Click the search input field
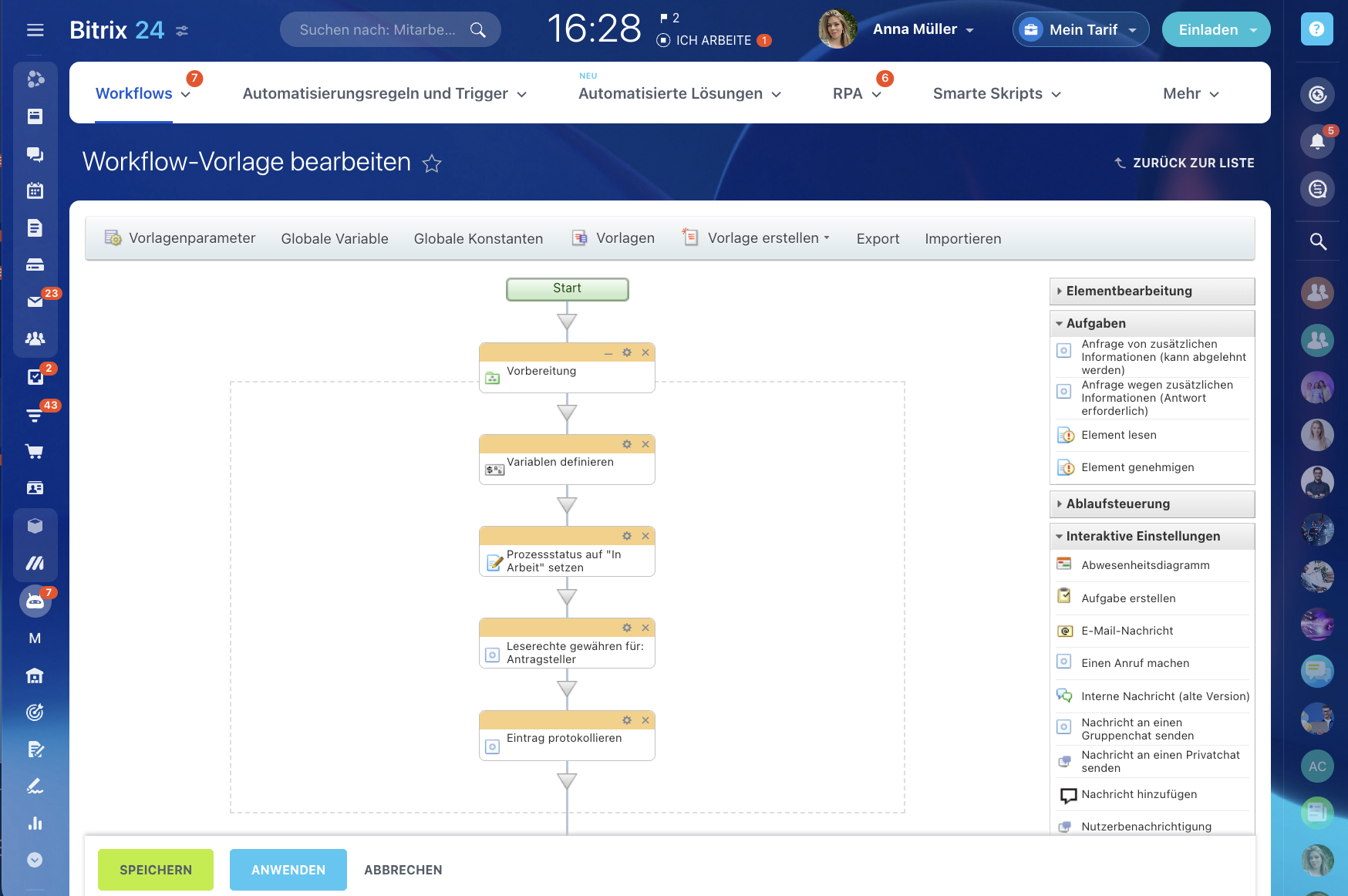 click(x=378, y=29)
